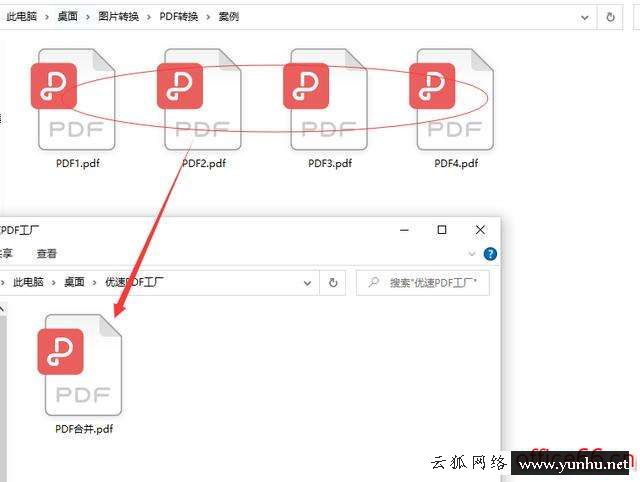Focus the 搜索"优速PDF工厂" search box
Viewport: 640px width, 482px height.
[x=423, y=282]
